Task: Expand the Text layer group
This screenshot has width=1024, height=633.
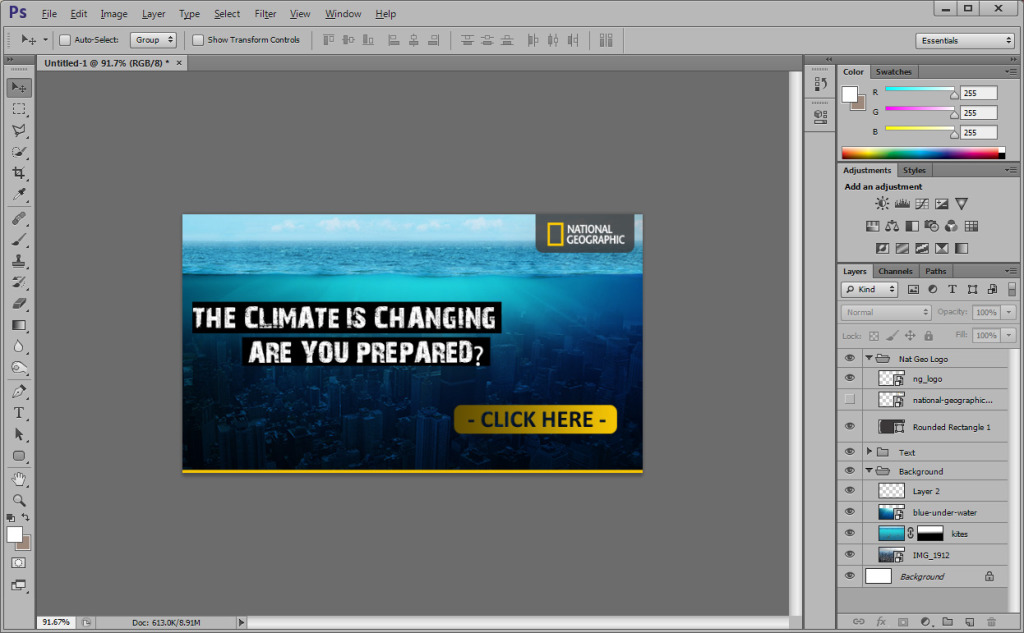Action: coord(869,452)
